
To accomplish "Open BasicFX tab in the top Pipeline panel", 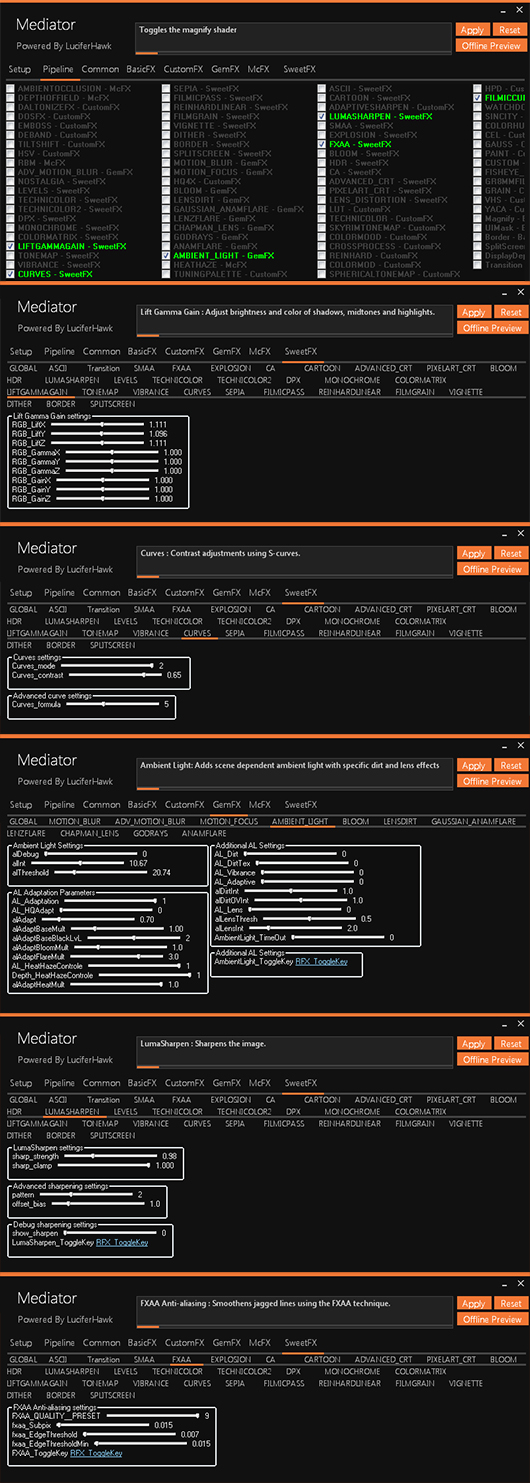I will (x=141, y=70).
